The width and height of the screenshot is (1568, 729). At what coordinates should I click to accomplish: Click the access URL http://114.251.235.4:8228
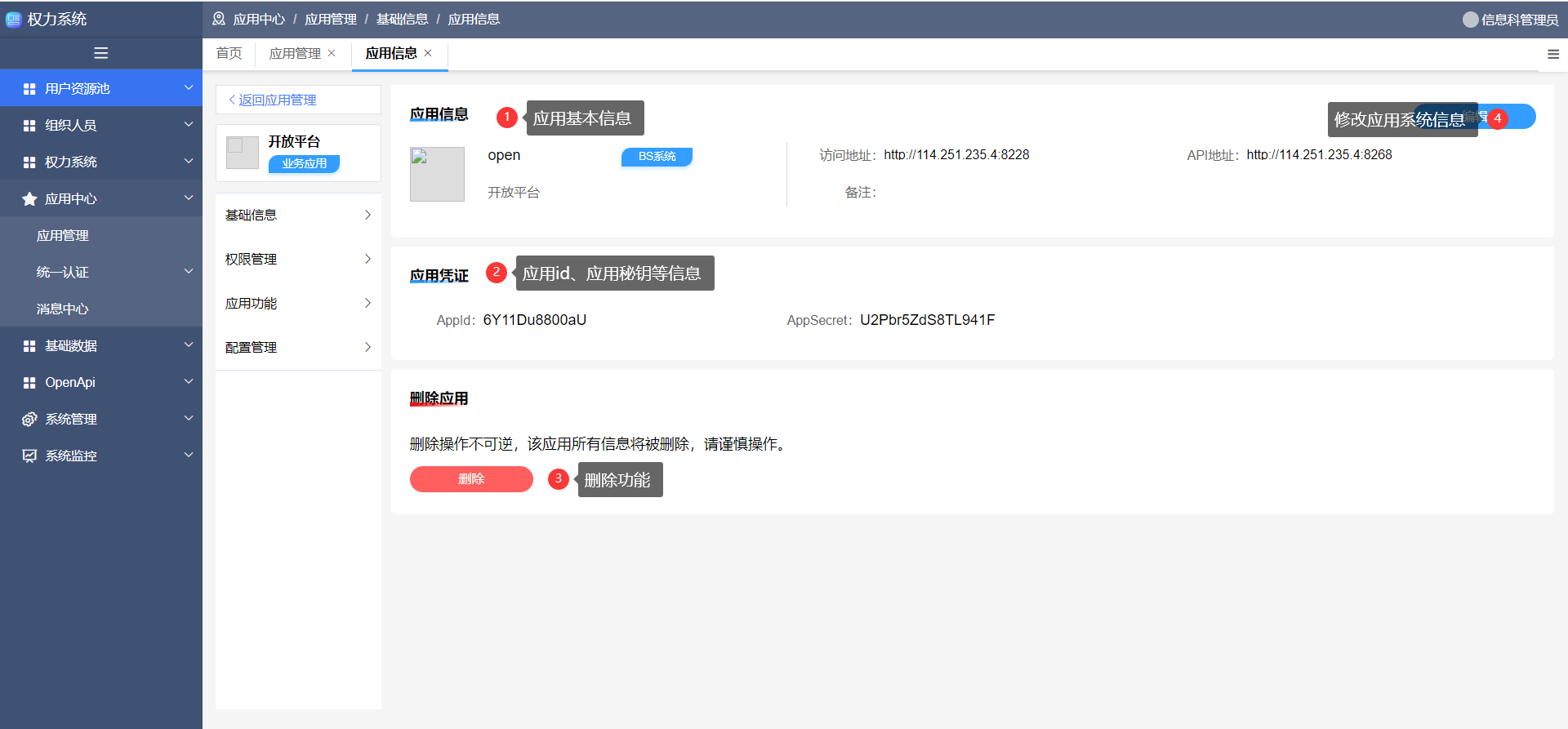(x=956, y=154)
